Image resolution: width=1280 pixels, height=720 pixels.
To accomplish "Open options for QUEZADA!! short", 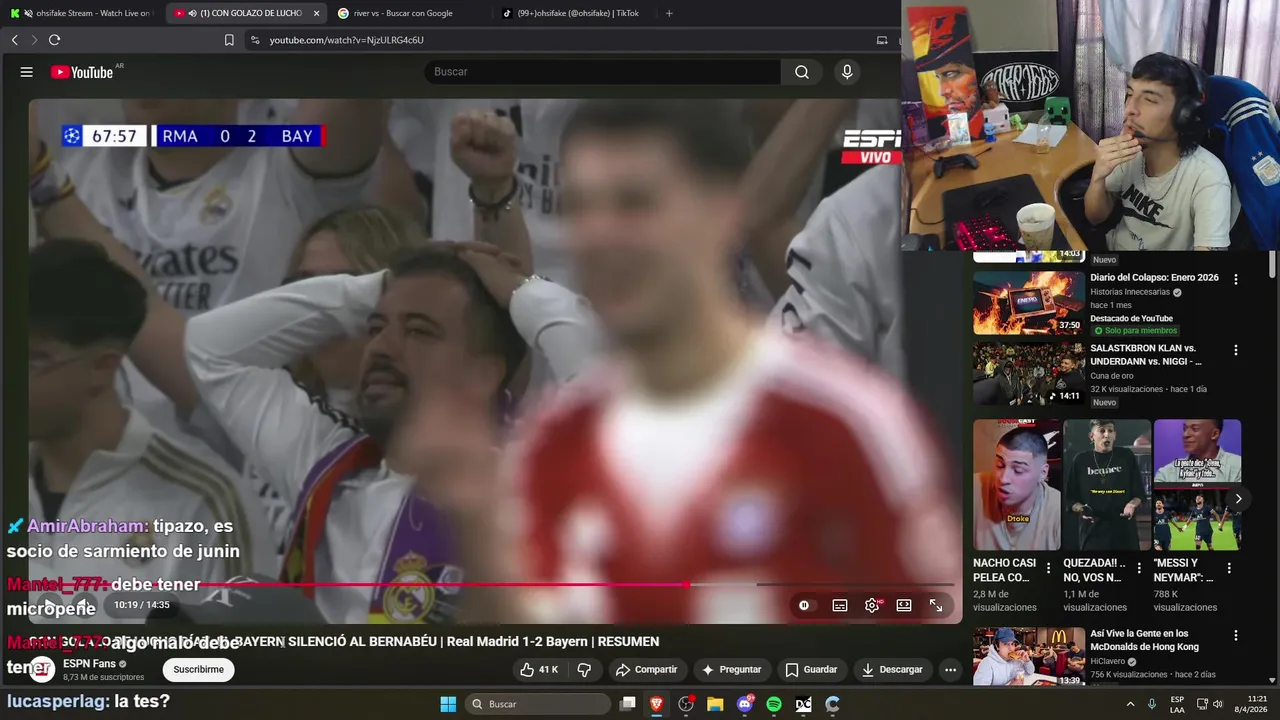I will [1139, 568].
